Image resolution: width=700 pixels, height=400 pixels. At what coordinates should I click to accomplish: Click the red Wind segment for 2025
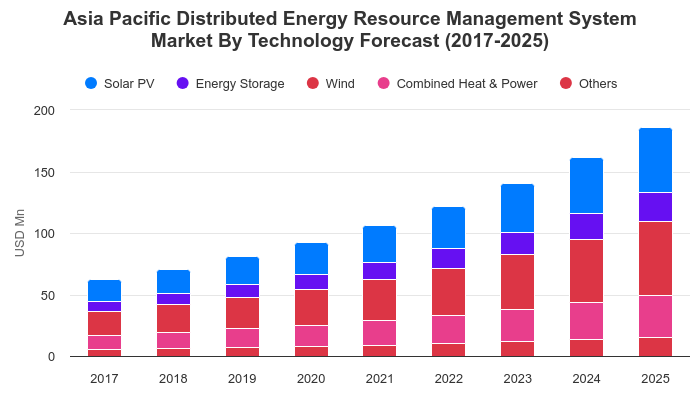pos(655,258)
